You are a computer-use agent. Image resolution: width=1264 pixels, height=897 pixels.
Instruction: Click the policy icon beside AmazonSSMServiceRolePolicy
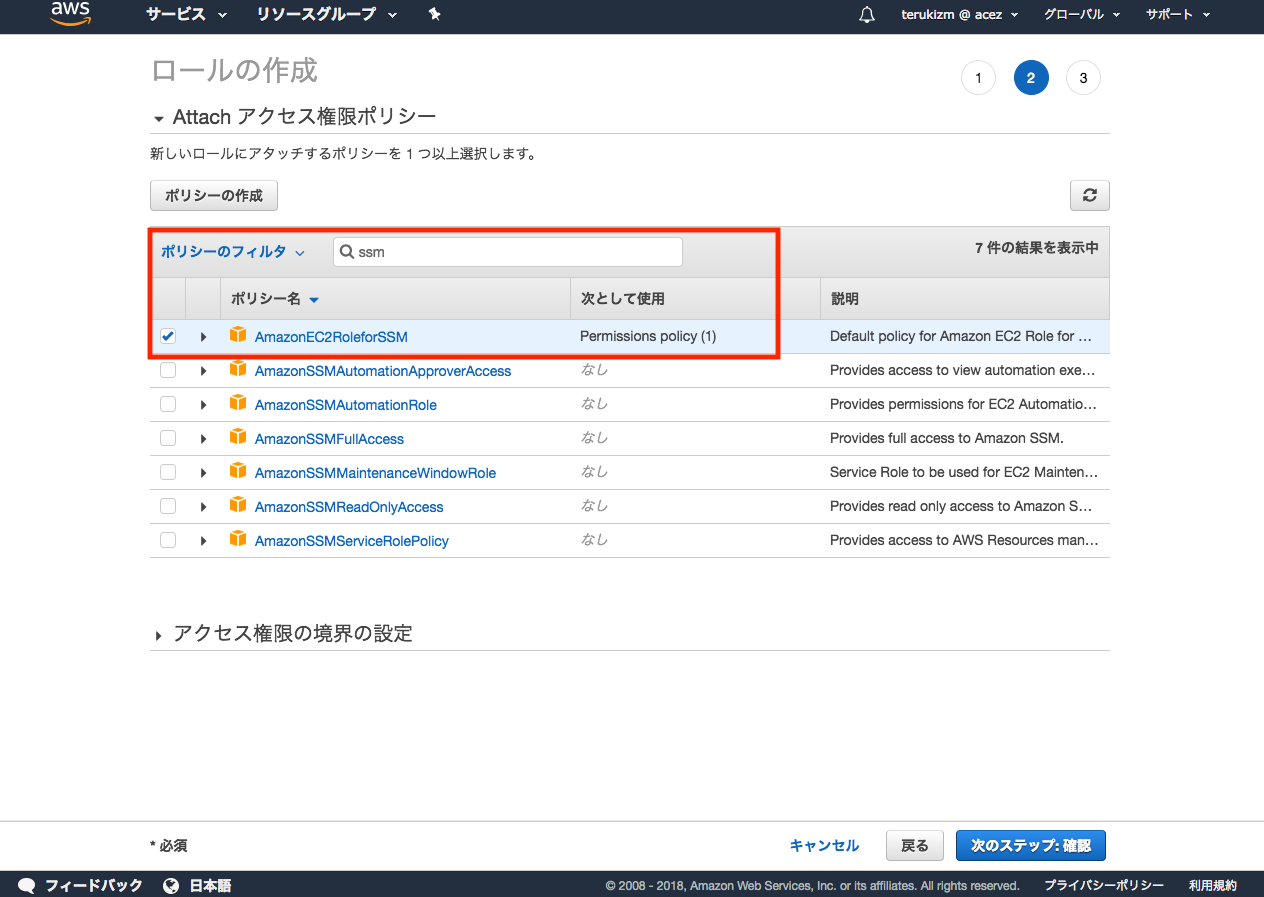pos(238,539)
